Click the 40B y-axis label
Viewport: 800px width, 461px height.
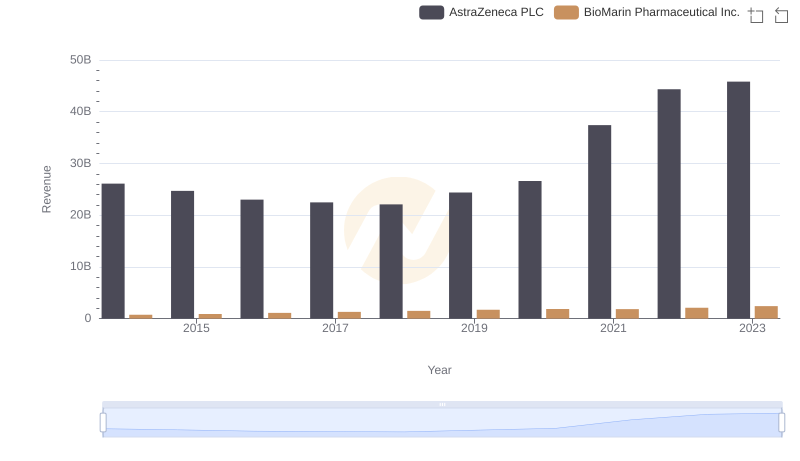(x=81, y=112)
